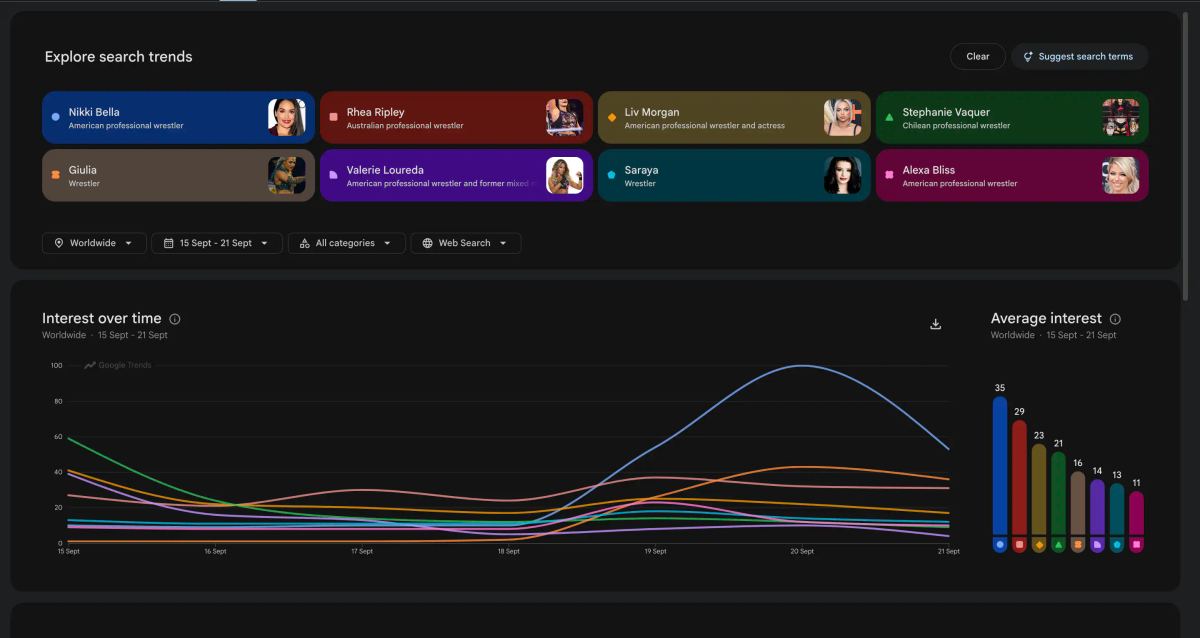Open the Worldwide location dropdown
The image size is (1200, 638).
click(94, 243)
